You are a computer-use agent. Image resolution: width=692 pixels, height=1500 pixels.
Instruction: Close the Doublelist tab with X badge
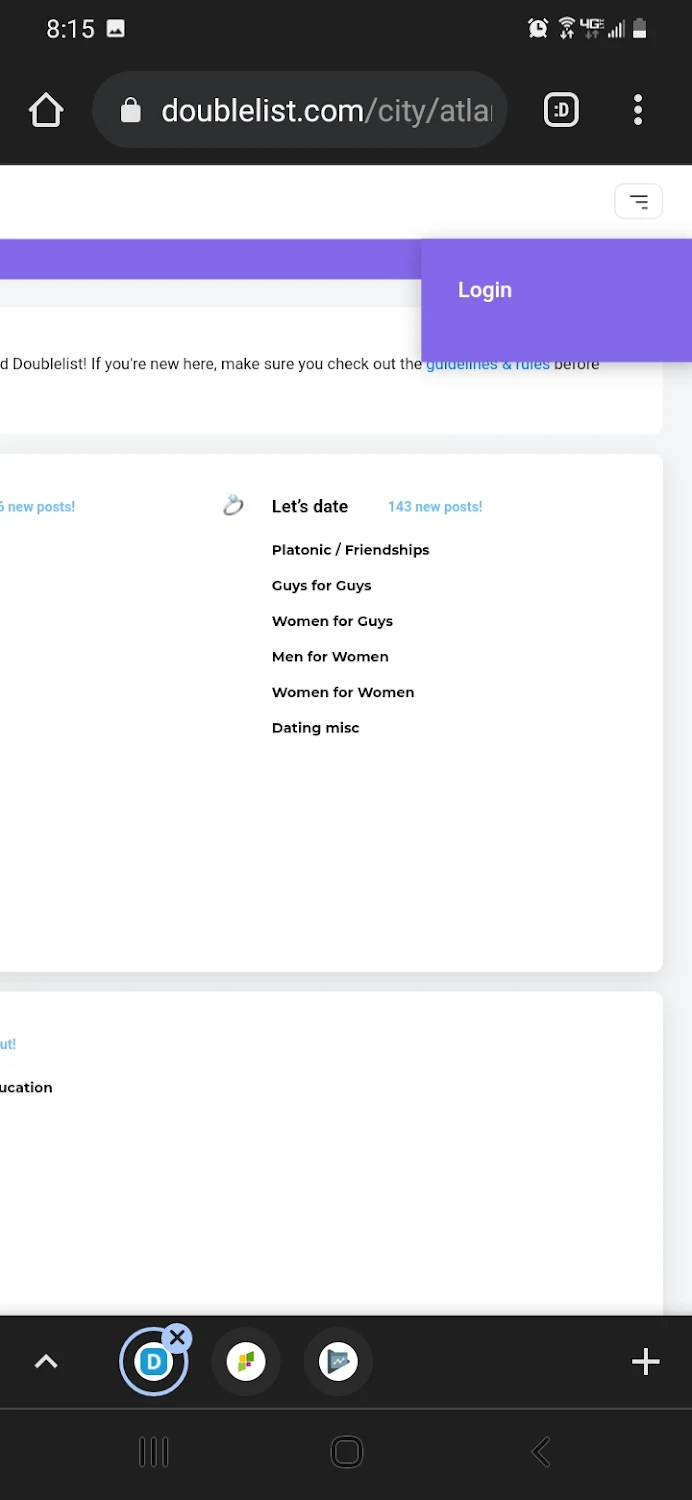pos(177,1338)
